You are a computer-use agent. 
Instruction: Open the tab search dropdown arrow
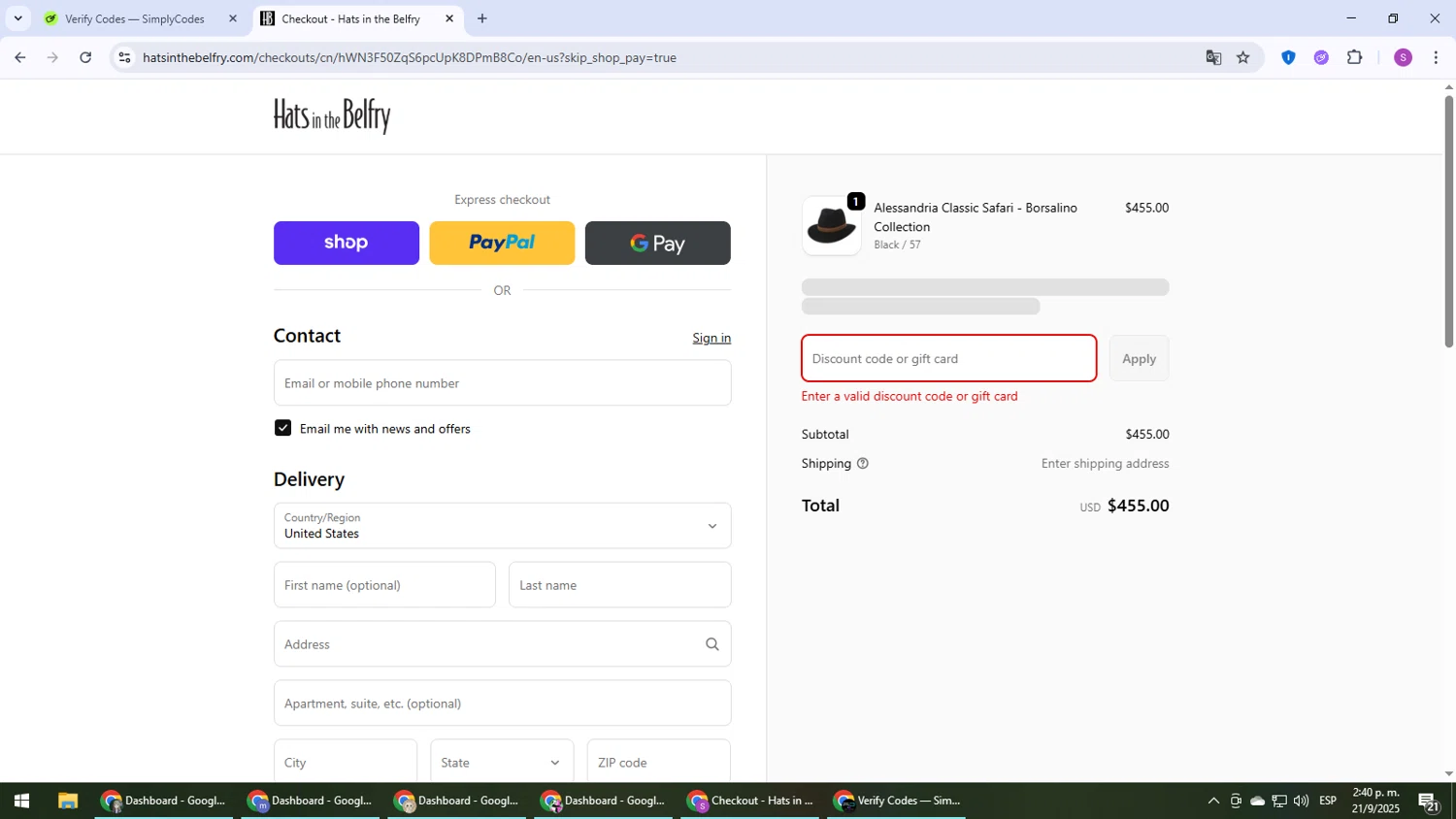17,18
